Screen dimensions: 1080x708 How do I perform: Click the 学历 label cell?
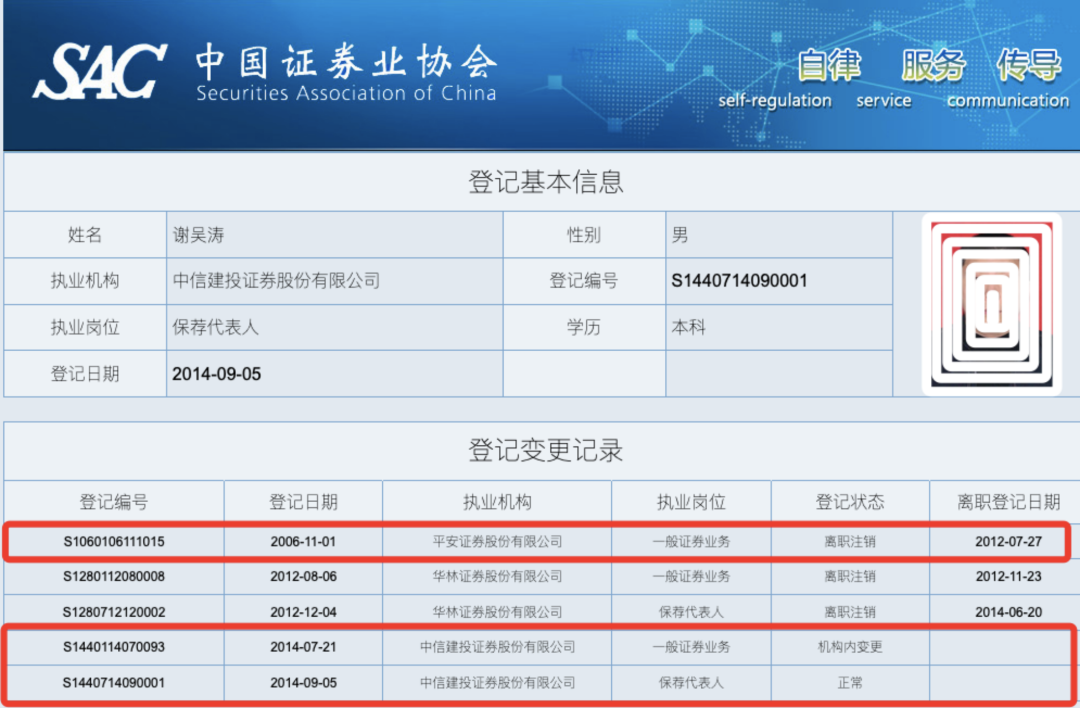coord(583,327)
